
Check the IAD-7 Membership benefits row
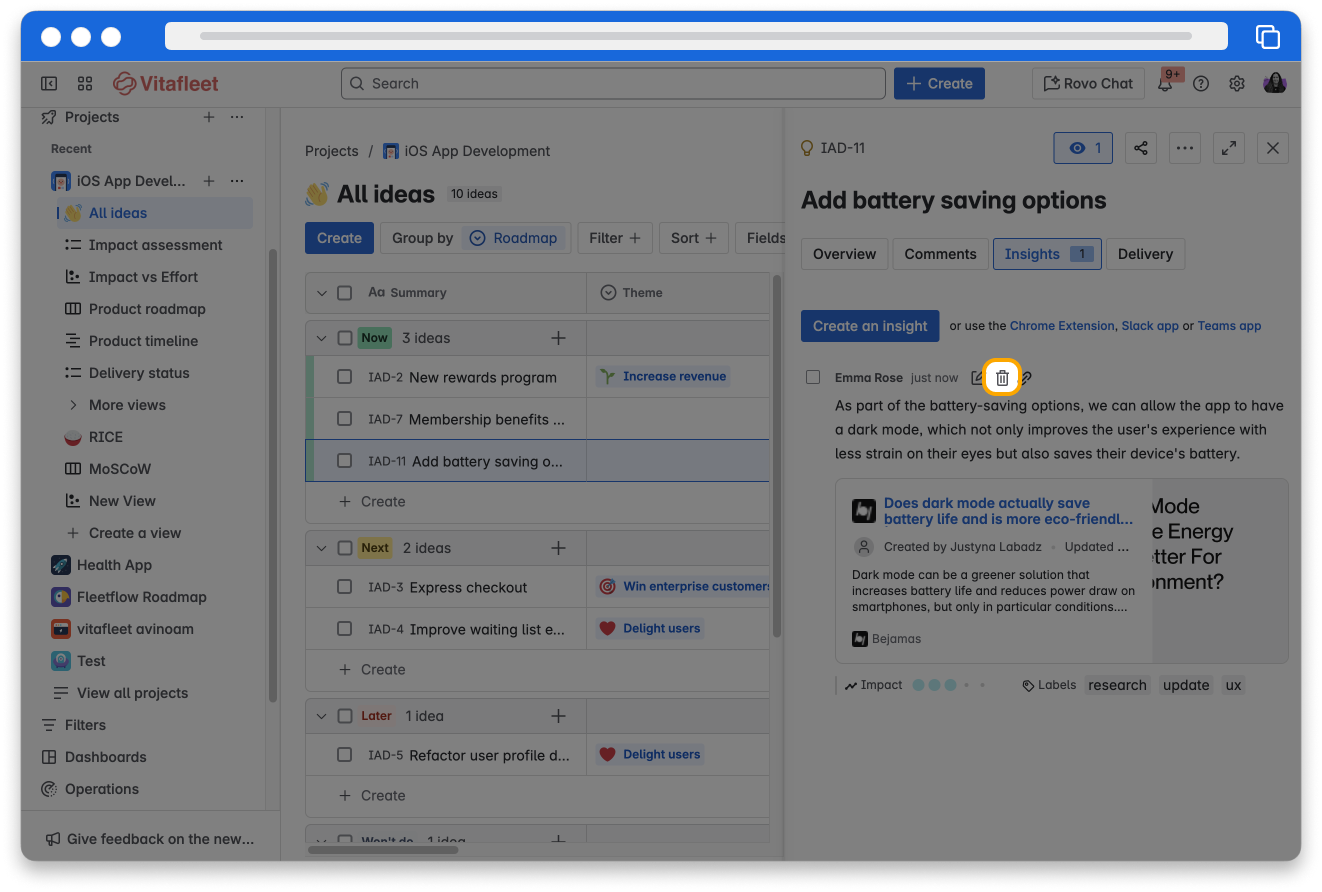pos(345,419)
